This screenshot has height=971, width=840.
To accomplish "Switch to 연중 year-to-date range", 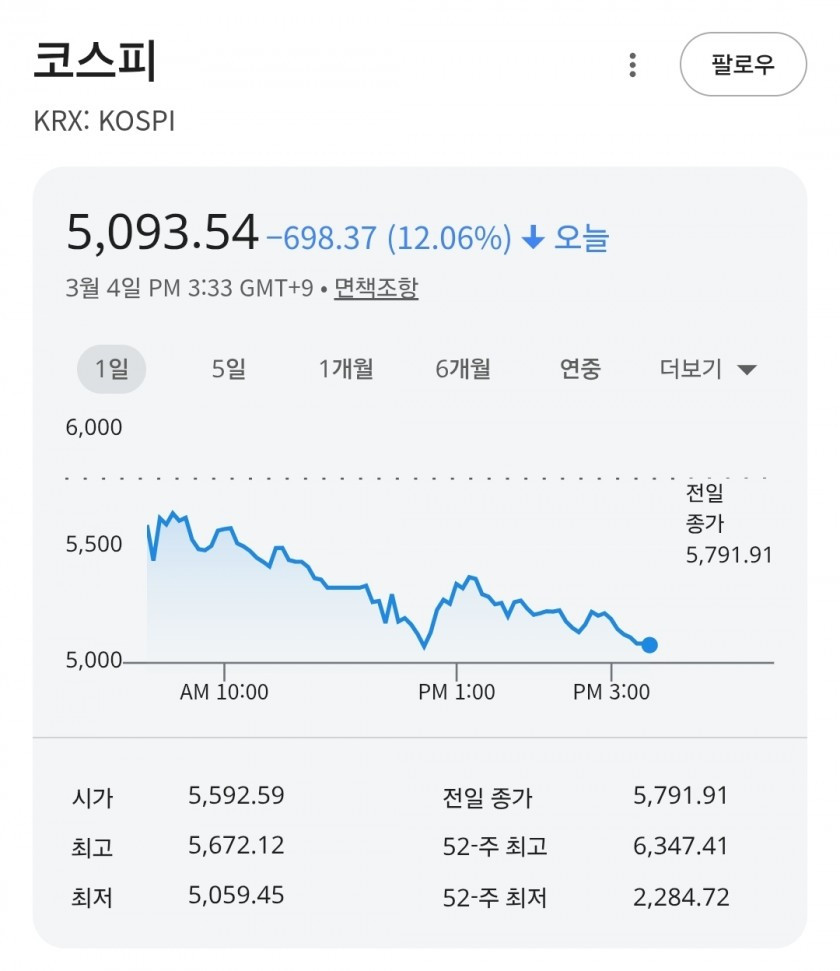I will pos(580,369).
